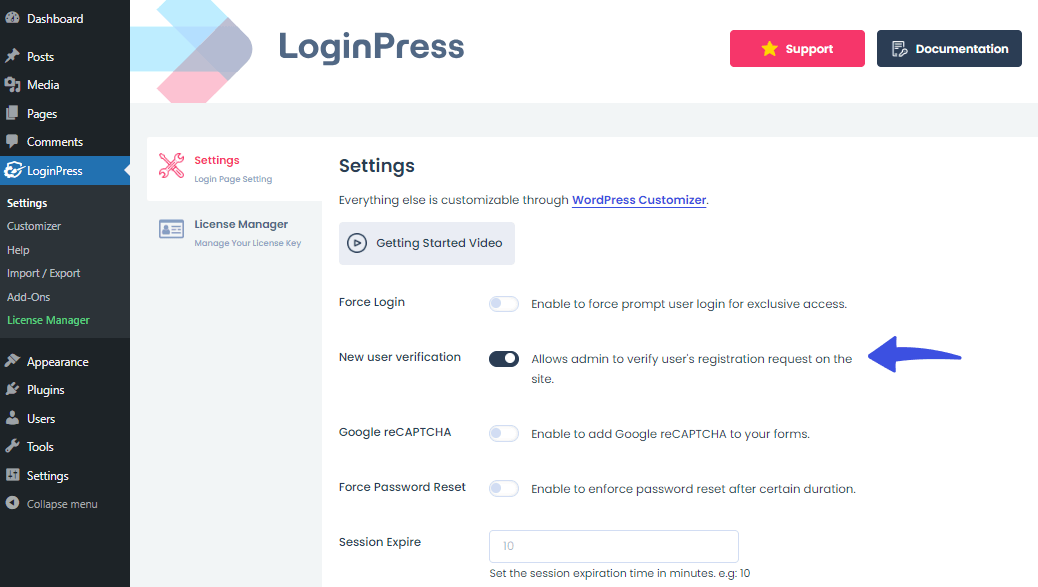1038x587 pixels.
Task: Click the Support button
Action: point(797,48)
